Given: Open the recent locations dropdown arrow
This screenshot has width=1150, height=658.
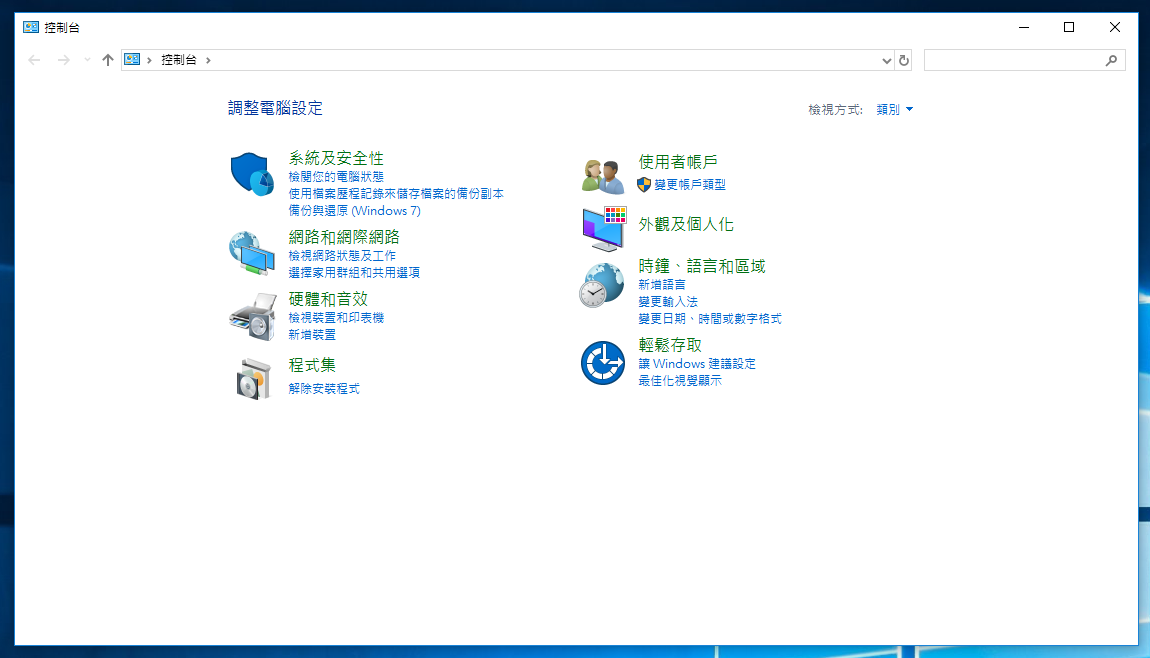Looking at the screenshot, I should tap(87, 60).
